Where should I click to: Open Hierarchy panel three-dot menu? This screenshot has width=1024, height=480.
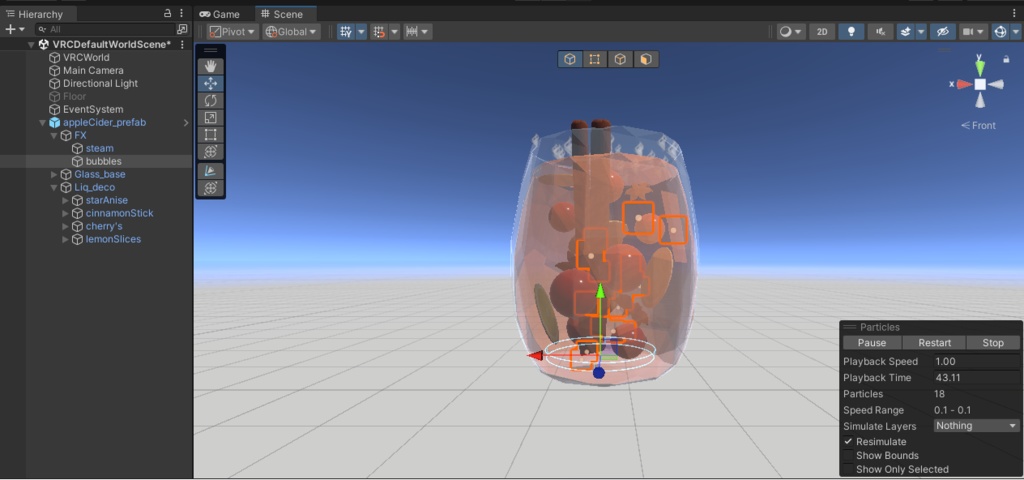pos(181,13)
